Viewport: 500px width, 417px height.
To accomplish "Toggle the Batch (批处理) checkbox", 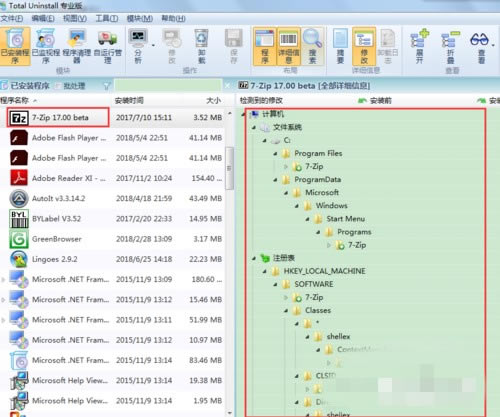I will [x=58, y=86].
